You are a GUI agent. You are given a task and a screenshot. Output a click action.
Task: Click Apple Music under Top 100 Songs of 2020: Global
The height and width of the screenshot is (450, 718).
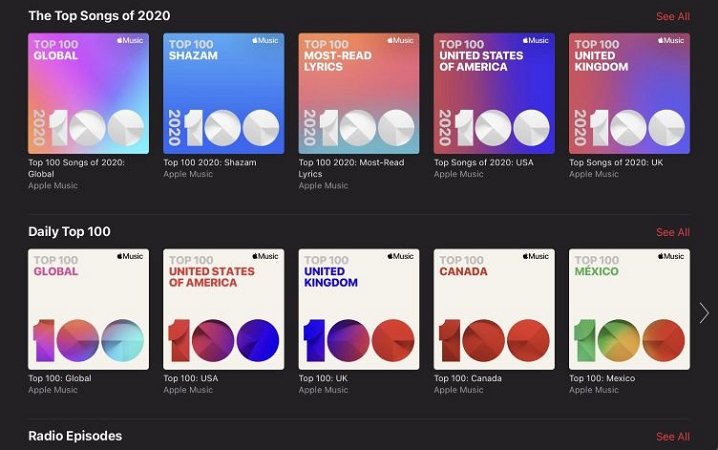[x=53, y=186]
